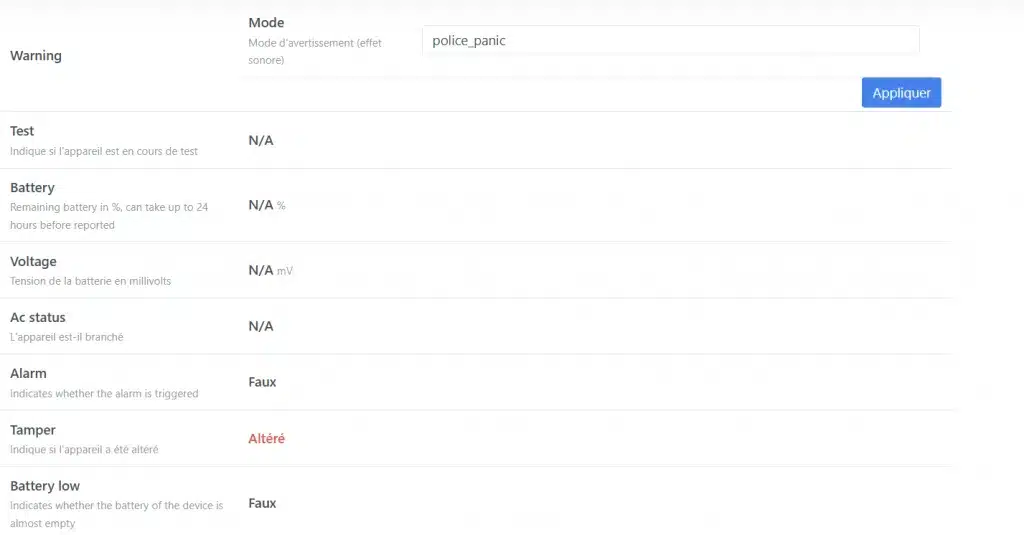The height and width of the screenshot is (535, 1024).
Task: Click the Alarm row heading
Action: click(28, 374)
